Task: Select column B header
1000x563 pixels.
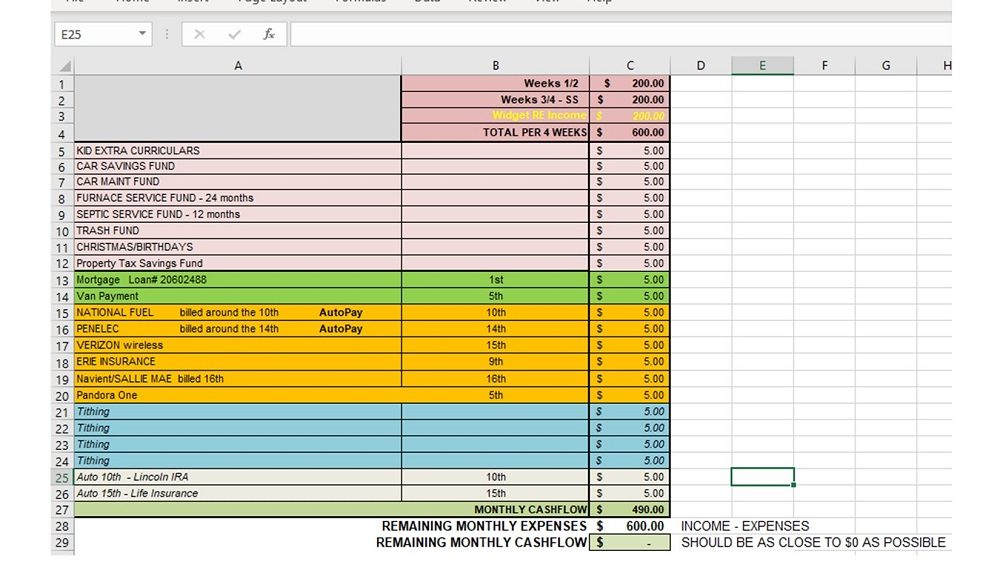Action: [496, 66]
